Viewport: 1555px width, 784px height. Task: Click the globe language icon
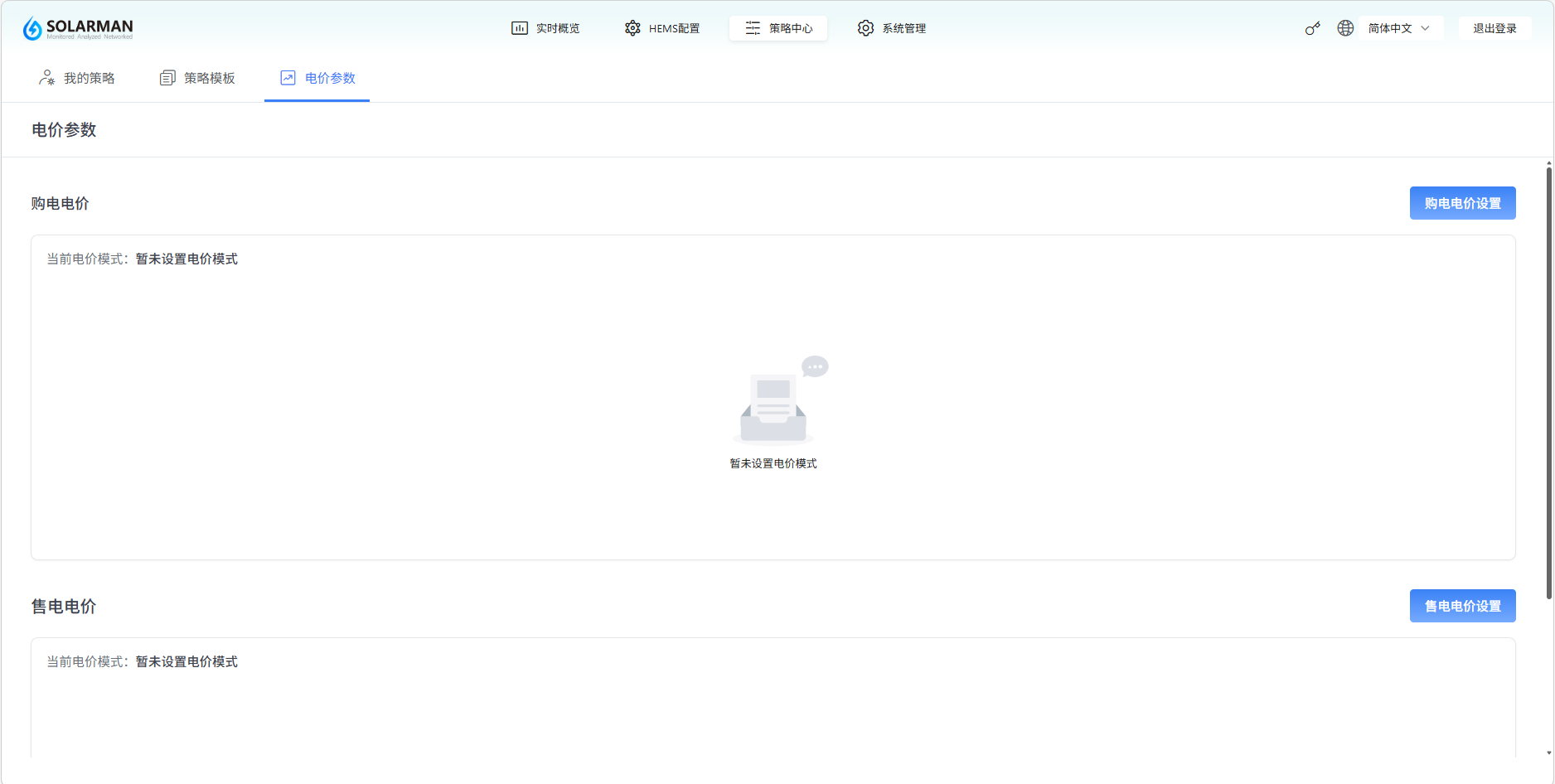(x=1345, y=28)
